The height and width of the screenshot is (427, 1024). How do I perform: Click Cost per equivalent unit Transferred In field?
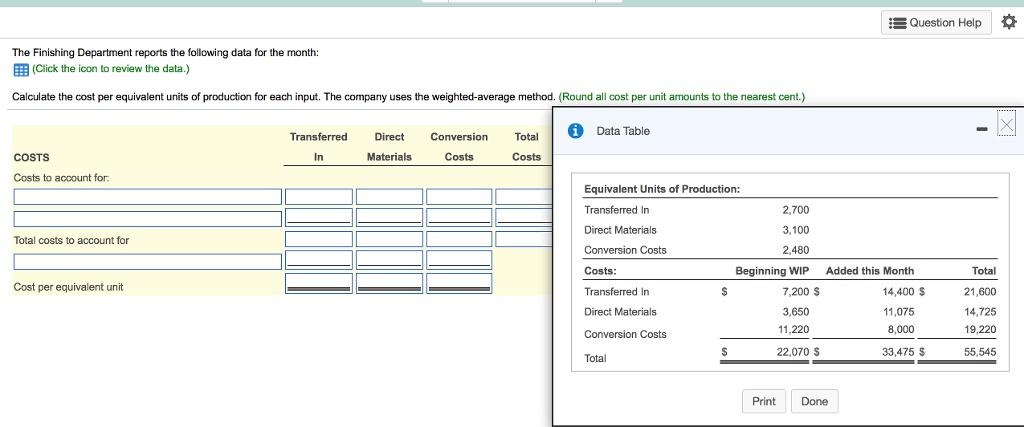[x=319, y=284]
